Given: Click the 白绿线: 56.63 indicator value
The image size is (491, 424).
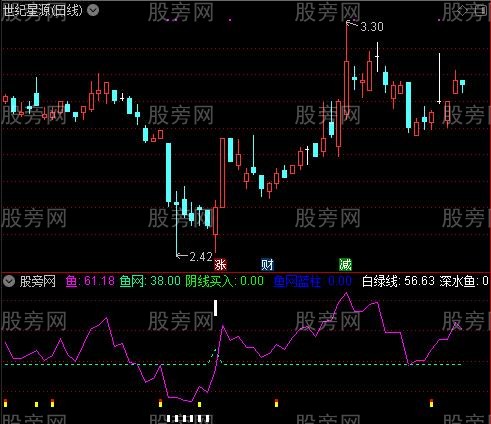Looking at the screenshot, I should coord(398,281).
